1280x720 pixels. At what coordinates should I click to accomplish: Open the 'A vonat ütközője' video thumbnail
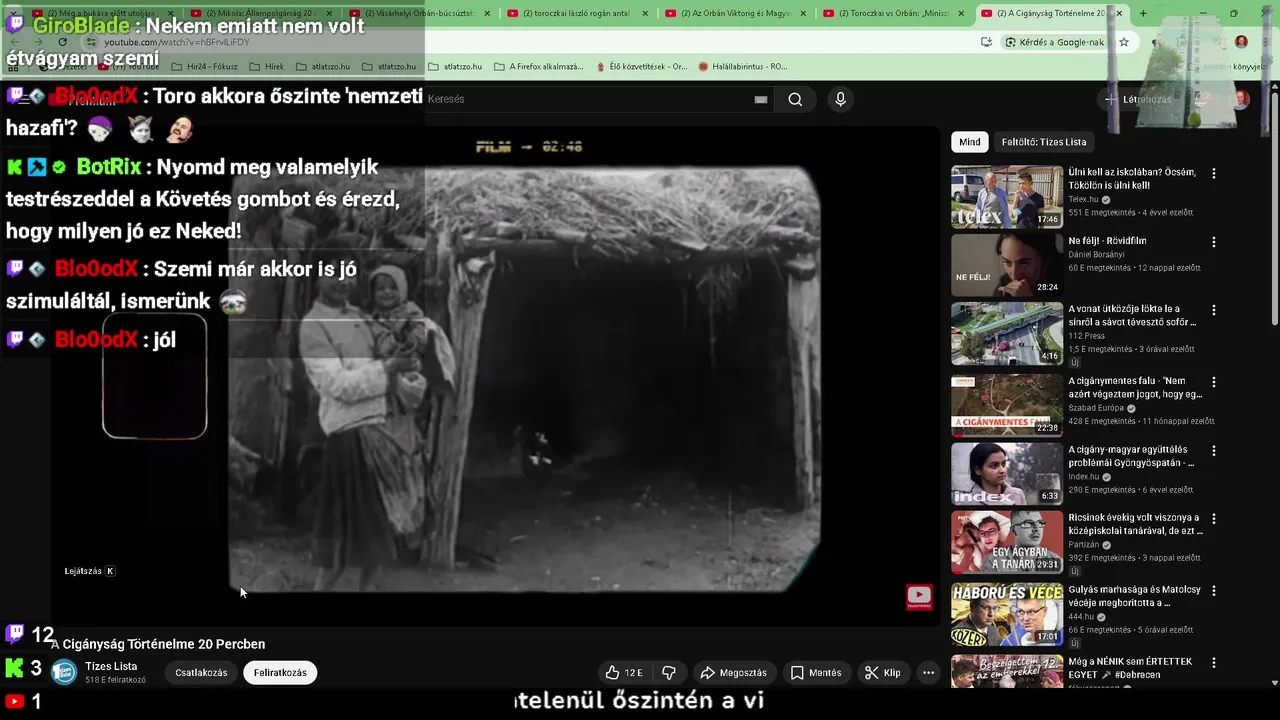coord(1006,334)
